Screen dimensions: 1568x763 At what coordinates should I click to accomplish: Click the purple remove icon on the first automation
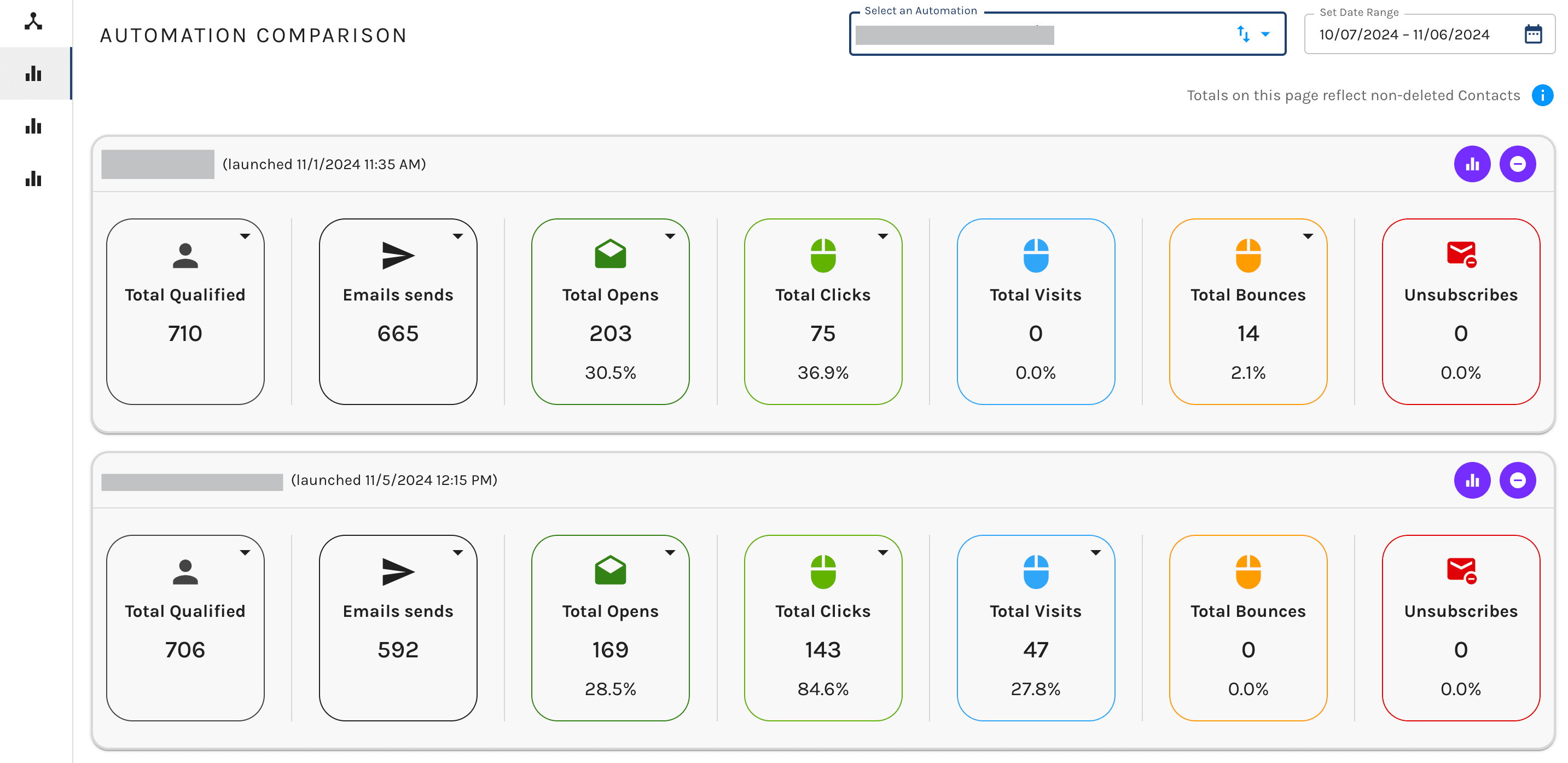pos(1518,164)
